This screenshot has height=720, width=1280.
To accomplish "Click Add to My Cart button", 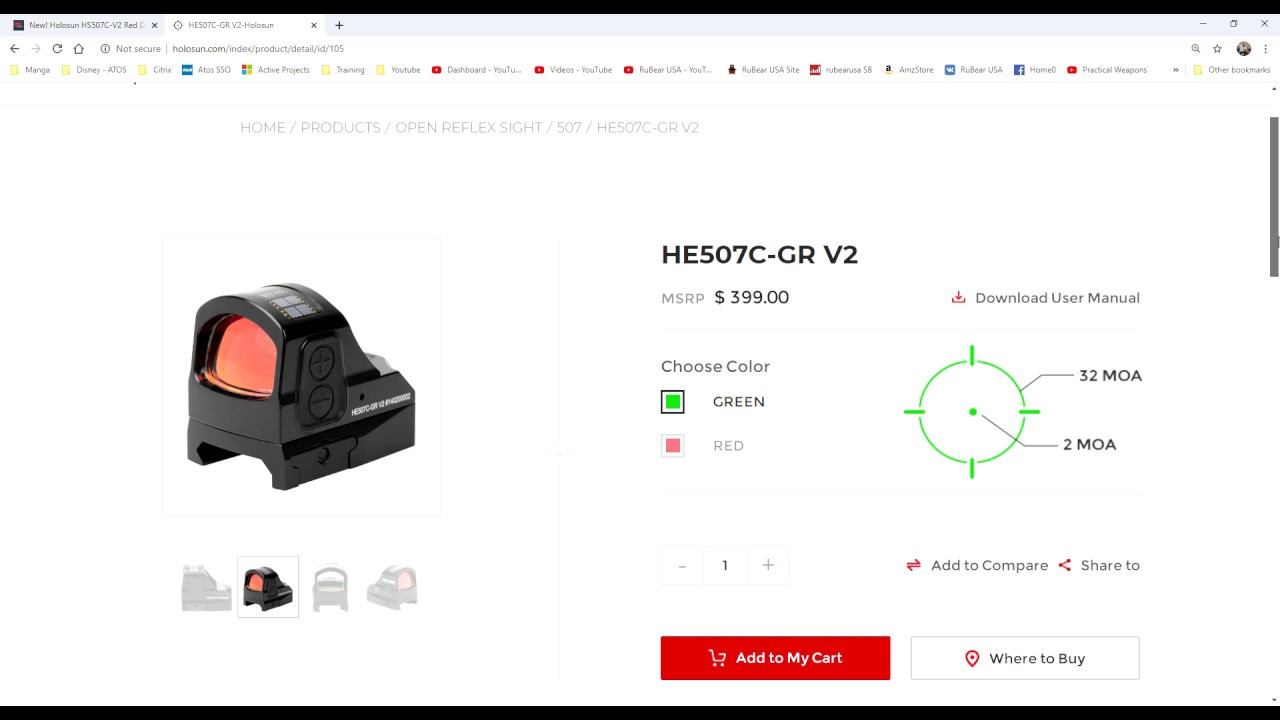I will [x=775, y=658].
